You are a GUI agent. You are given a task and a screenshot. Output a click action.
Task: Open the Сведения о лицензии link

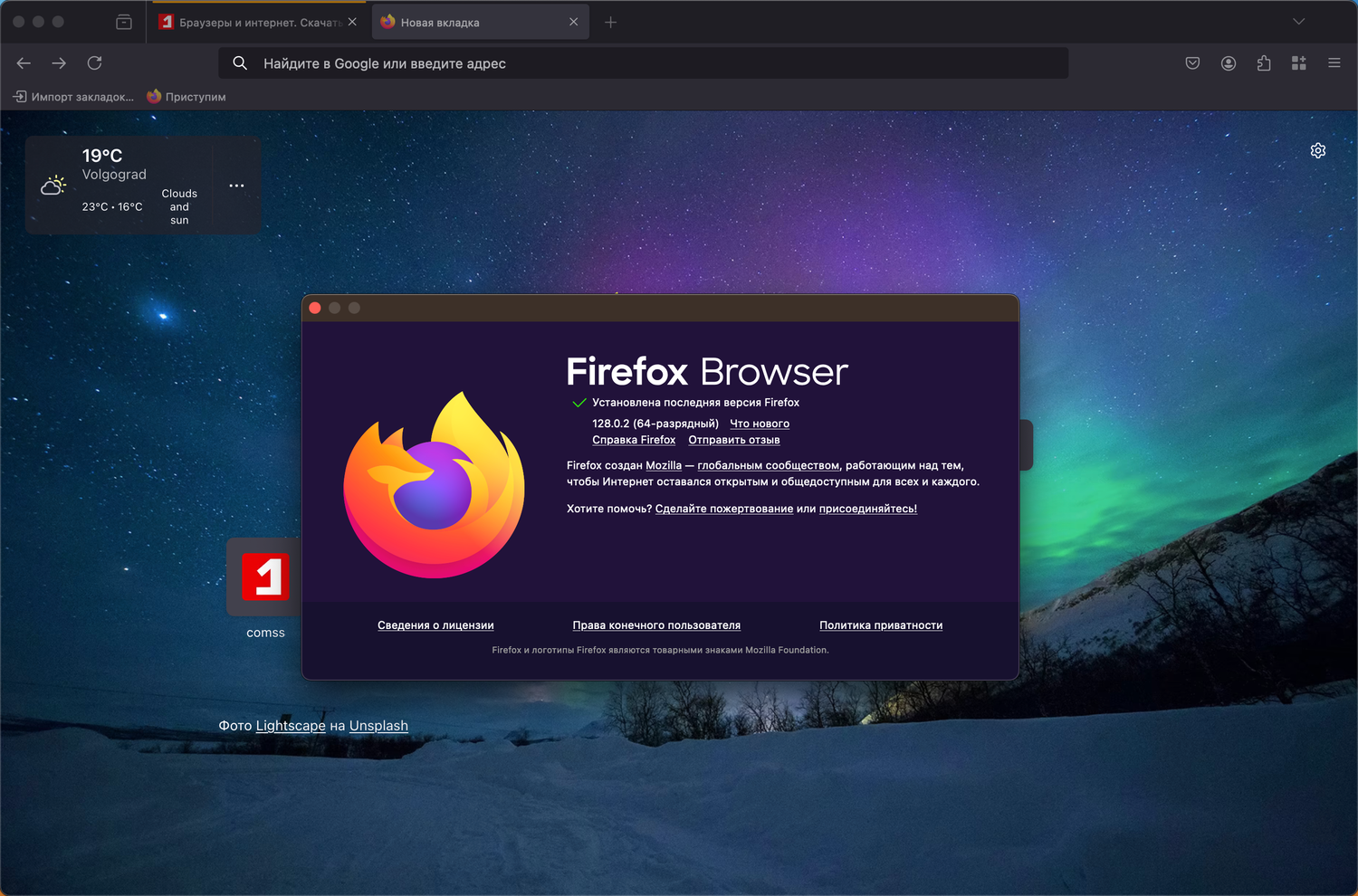pos(435,625)
